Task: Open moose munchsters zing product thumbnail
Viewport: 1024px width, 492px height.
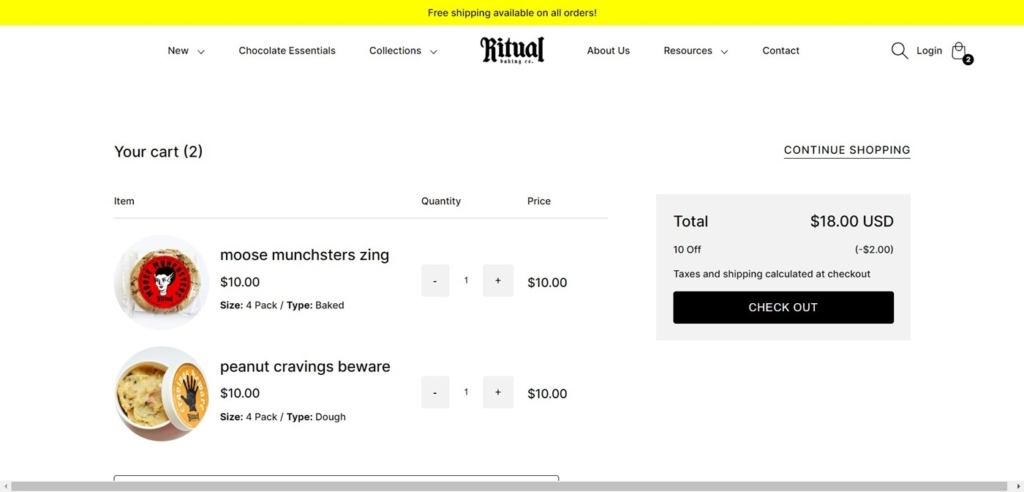Action: pyautogui.click(x=161, y=282)
